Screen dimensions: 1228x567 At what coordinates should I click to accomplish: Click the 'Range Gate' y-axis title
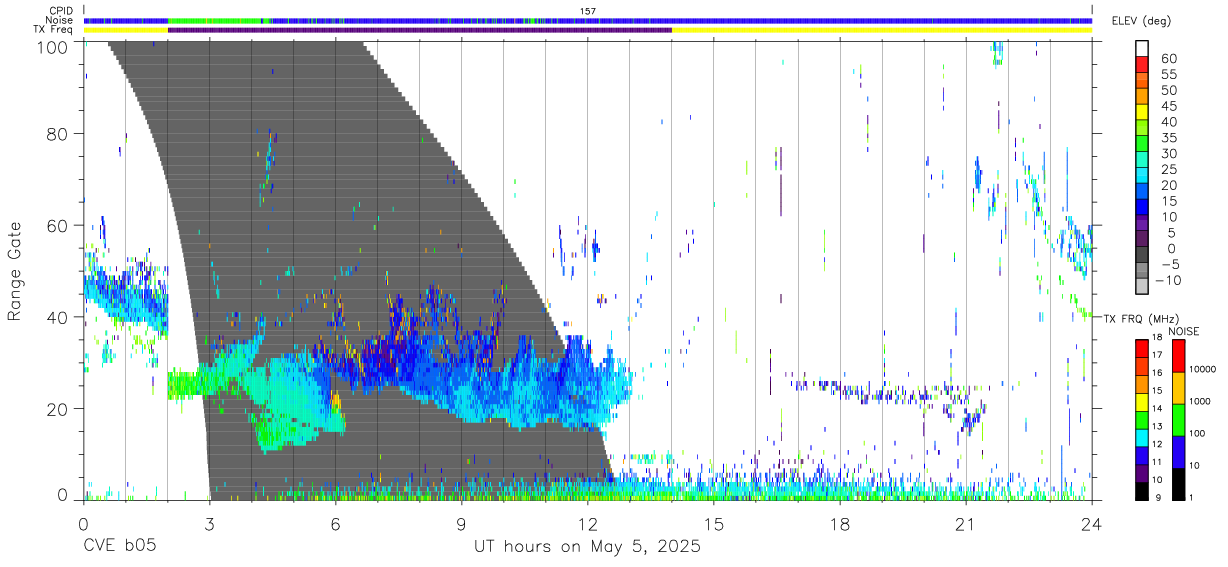tap(15, 271)
